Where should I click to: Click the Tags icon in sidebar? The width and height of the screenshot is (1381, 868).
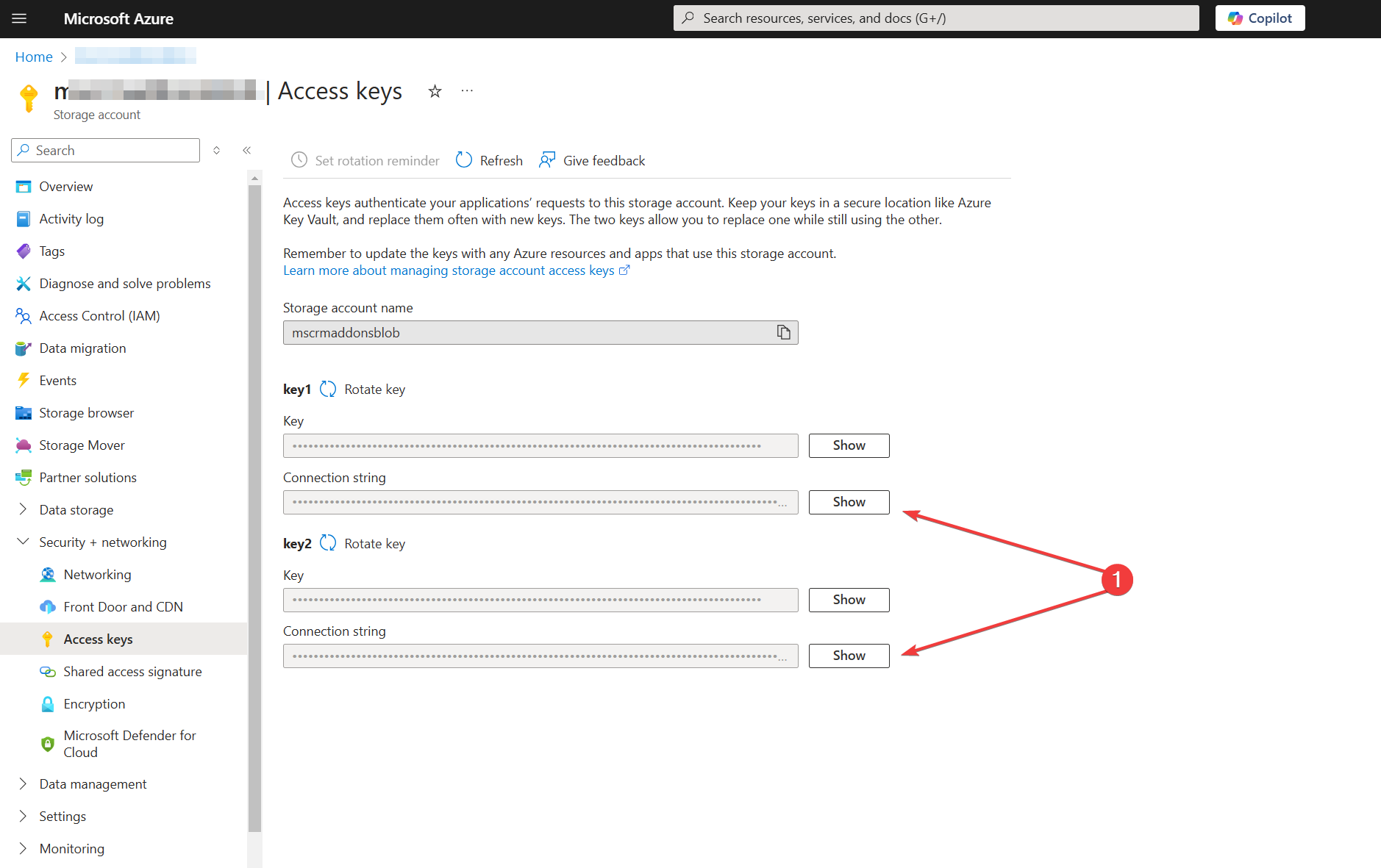tap(24, 251)
